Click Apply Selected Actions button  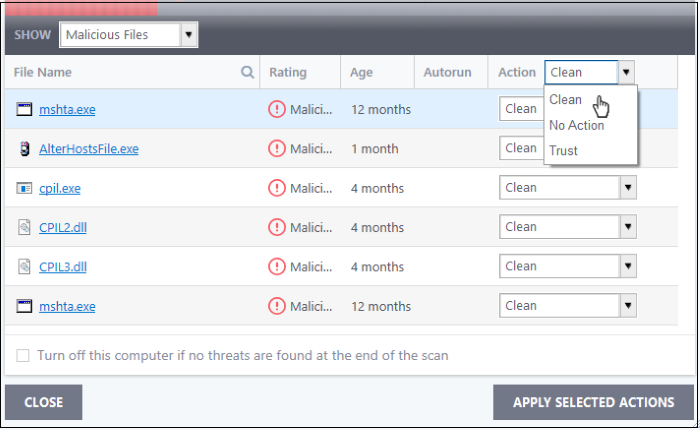pos(593,402)
